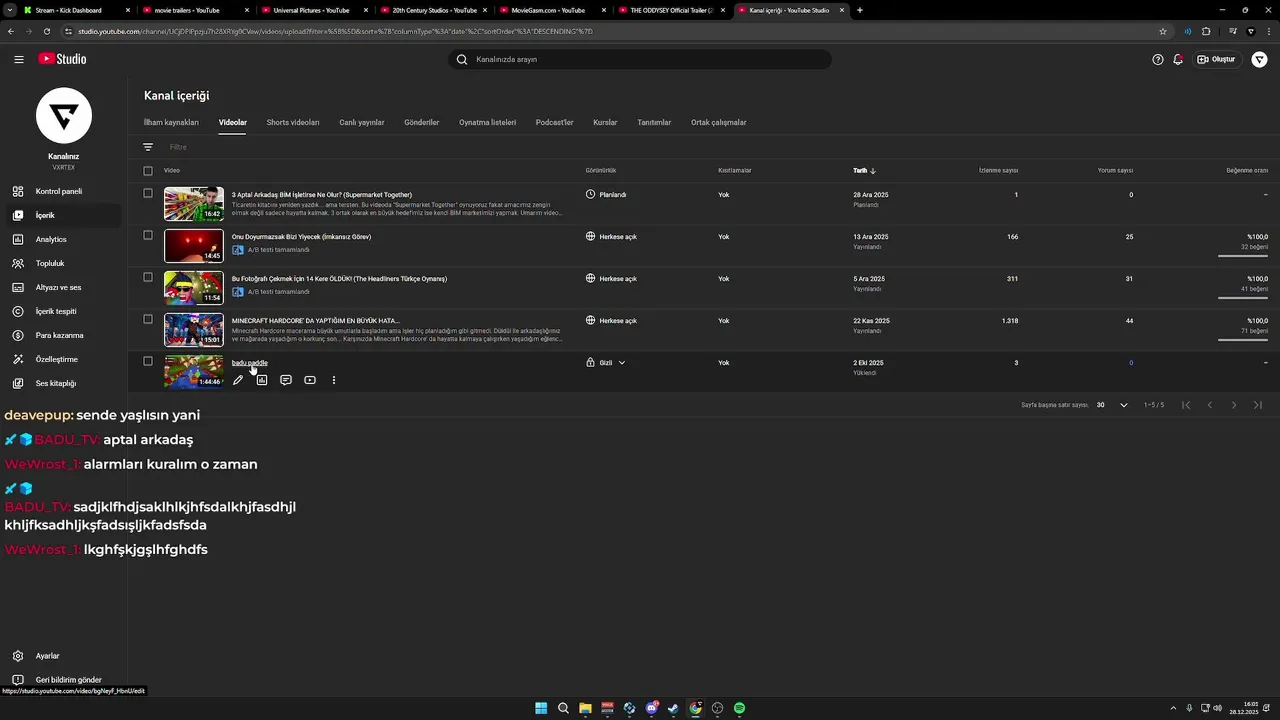The image size is (1280, 720).
Task: Click the YouTube Studio logo
Action: 62,59
